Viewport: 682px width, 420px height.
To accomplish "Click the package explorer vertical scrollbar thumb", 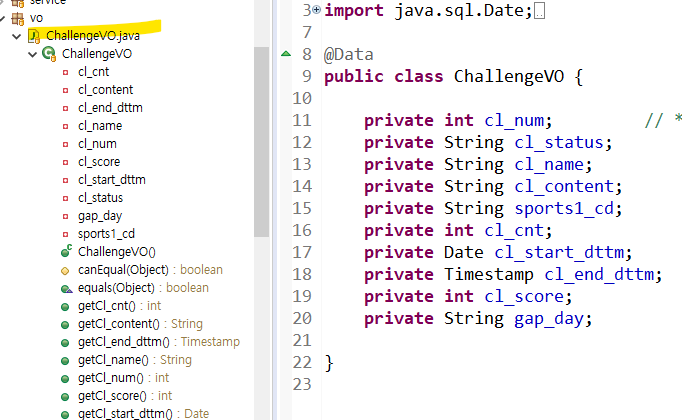I will [x=261, y=142].
